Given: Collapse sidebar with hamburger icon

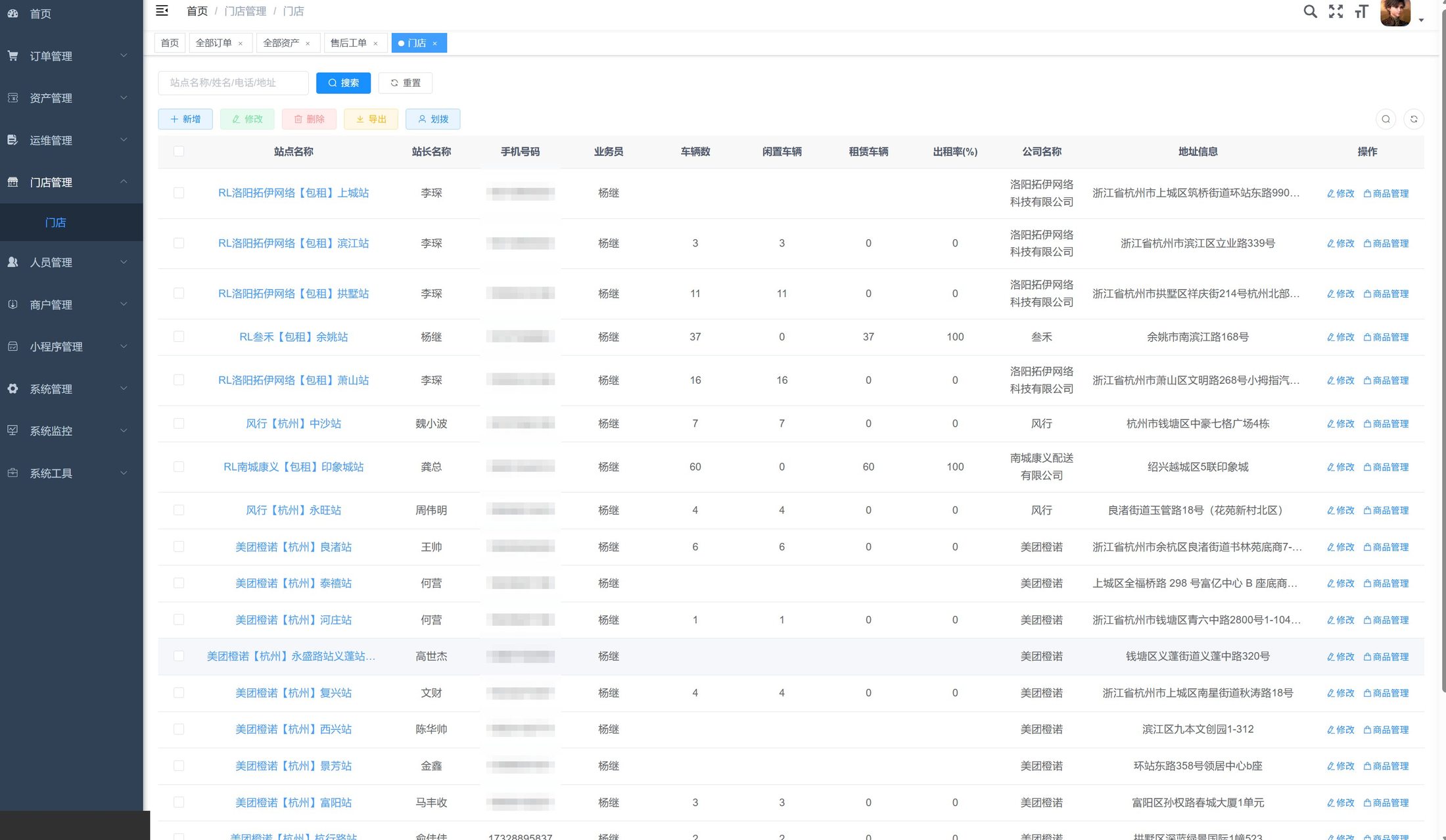Looking at the screenshot, I should tap(162, 11).
